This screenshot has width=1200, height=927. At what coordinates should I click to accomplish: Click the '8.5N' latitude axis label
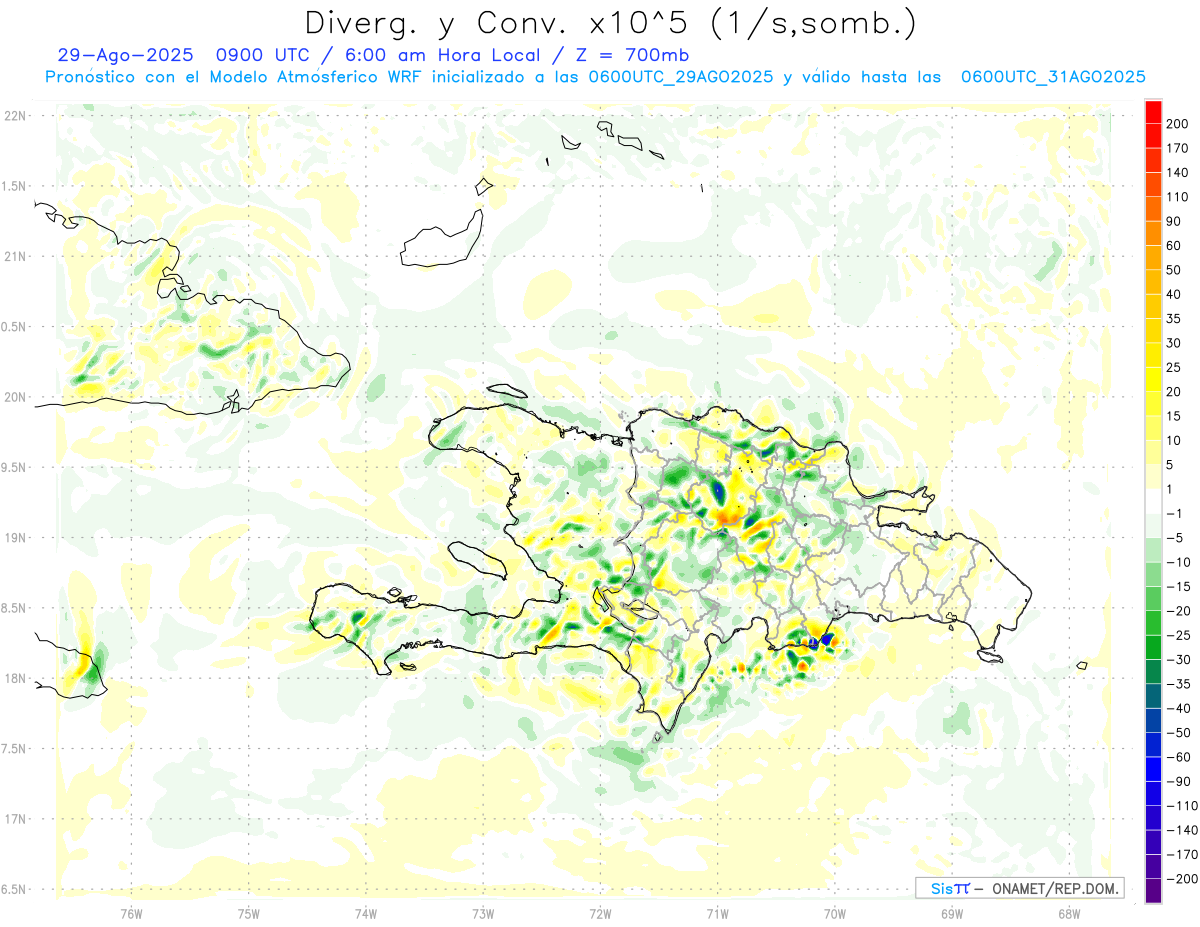(x=14, y=608)
